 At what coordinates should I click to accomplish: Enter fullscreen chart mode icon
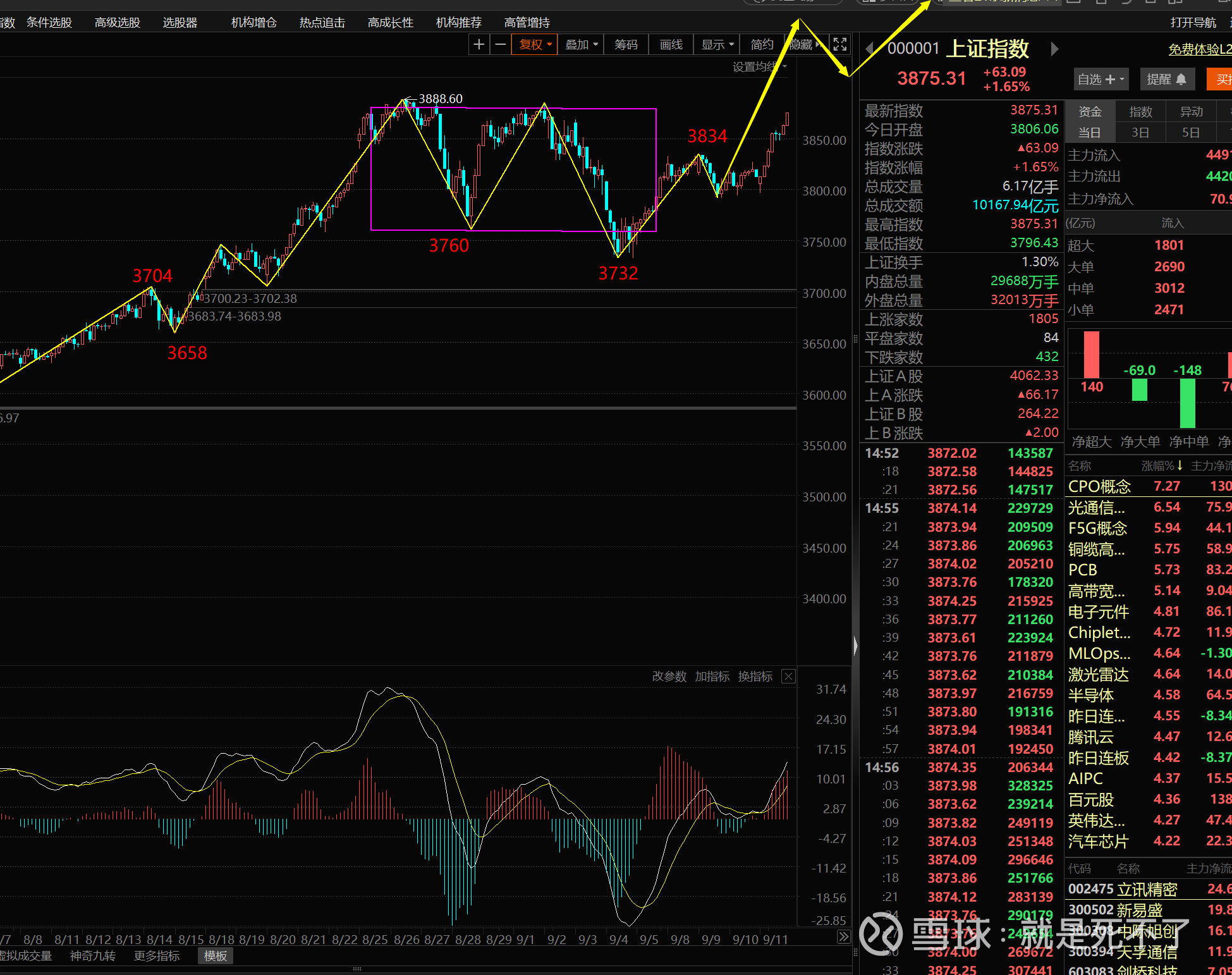[839, 44]
